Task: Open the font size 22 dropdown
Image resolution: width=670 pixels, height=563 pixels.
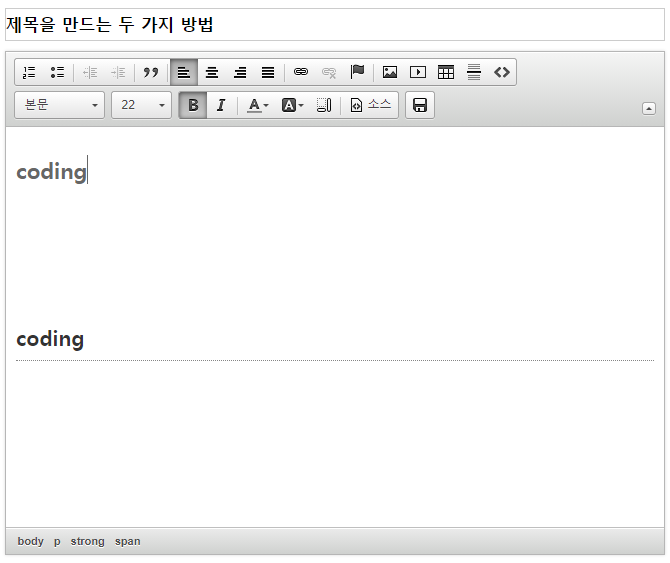Action: pos(141,105)
